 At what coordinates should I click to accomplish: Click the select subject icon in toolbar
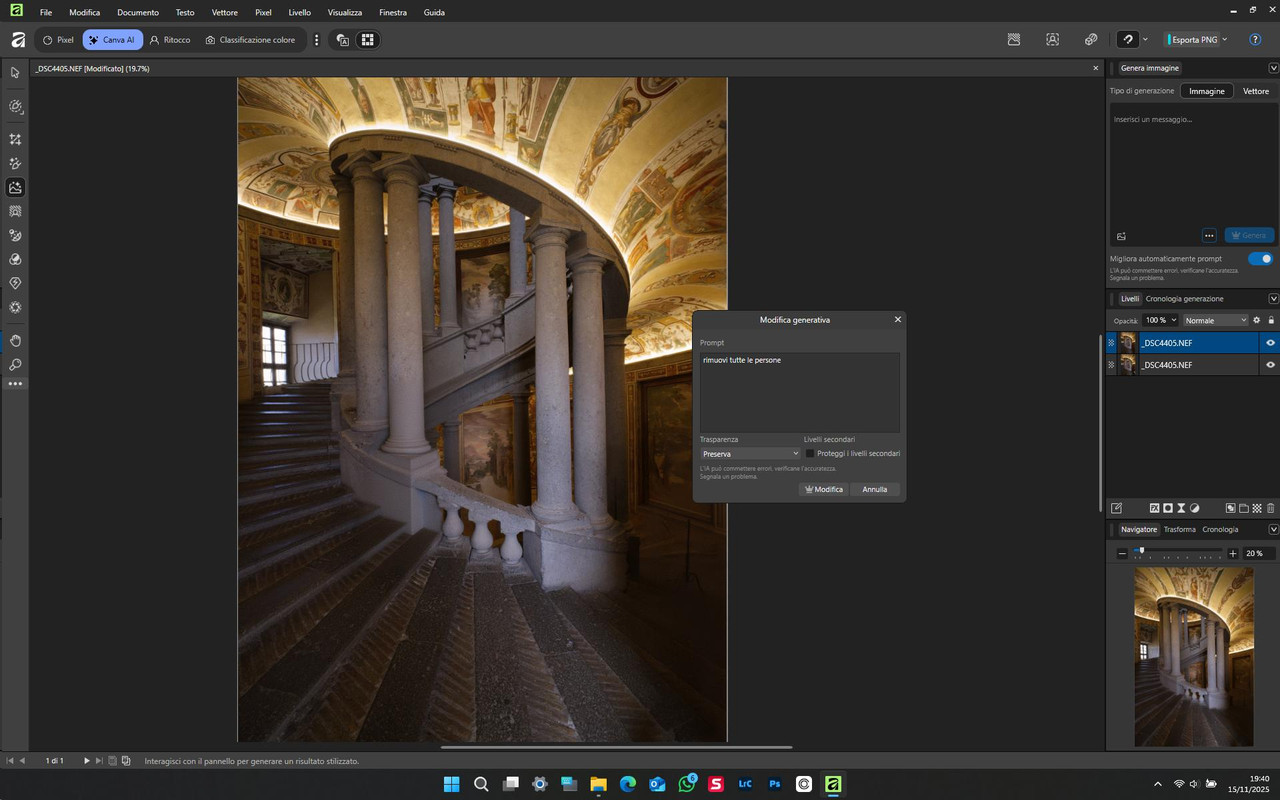tap(1053, 40)
